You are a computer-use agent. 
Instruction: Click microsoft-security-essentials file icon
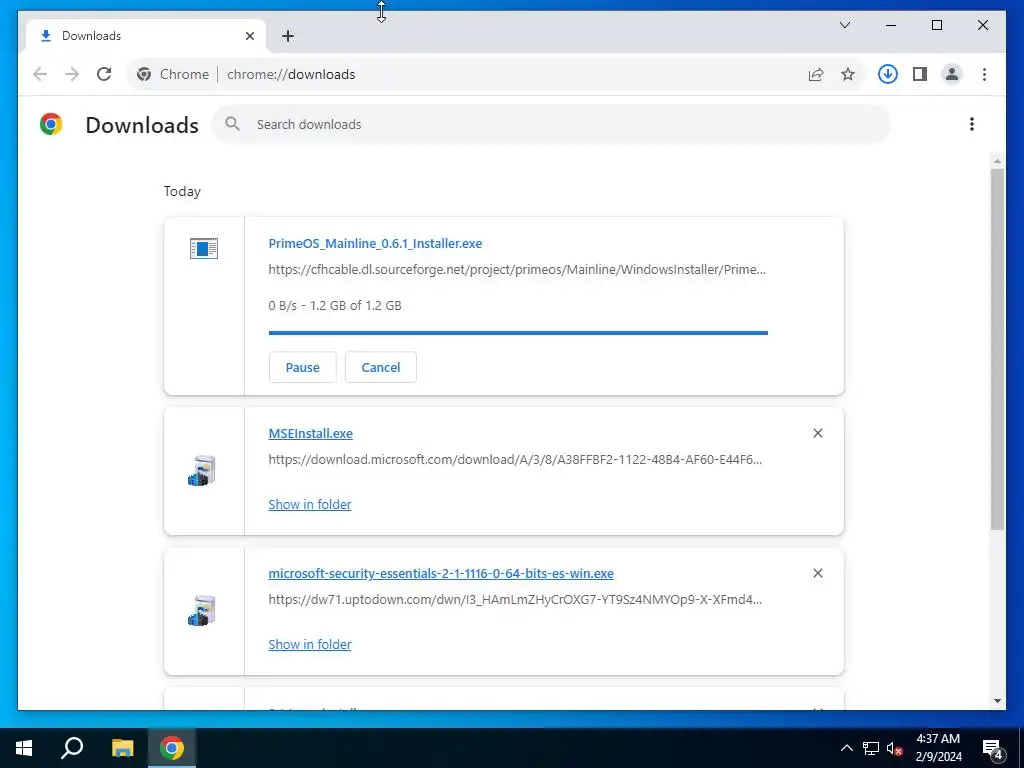(202, 611)
